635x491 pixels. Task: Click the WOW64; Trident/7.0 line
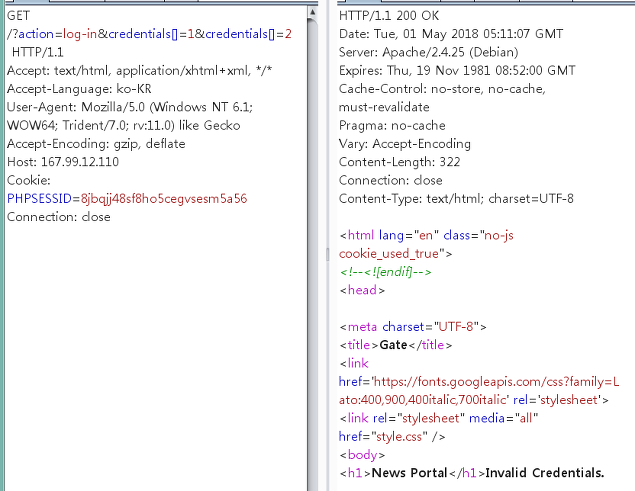click(124, 126)
